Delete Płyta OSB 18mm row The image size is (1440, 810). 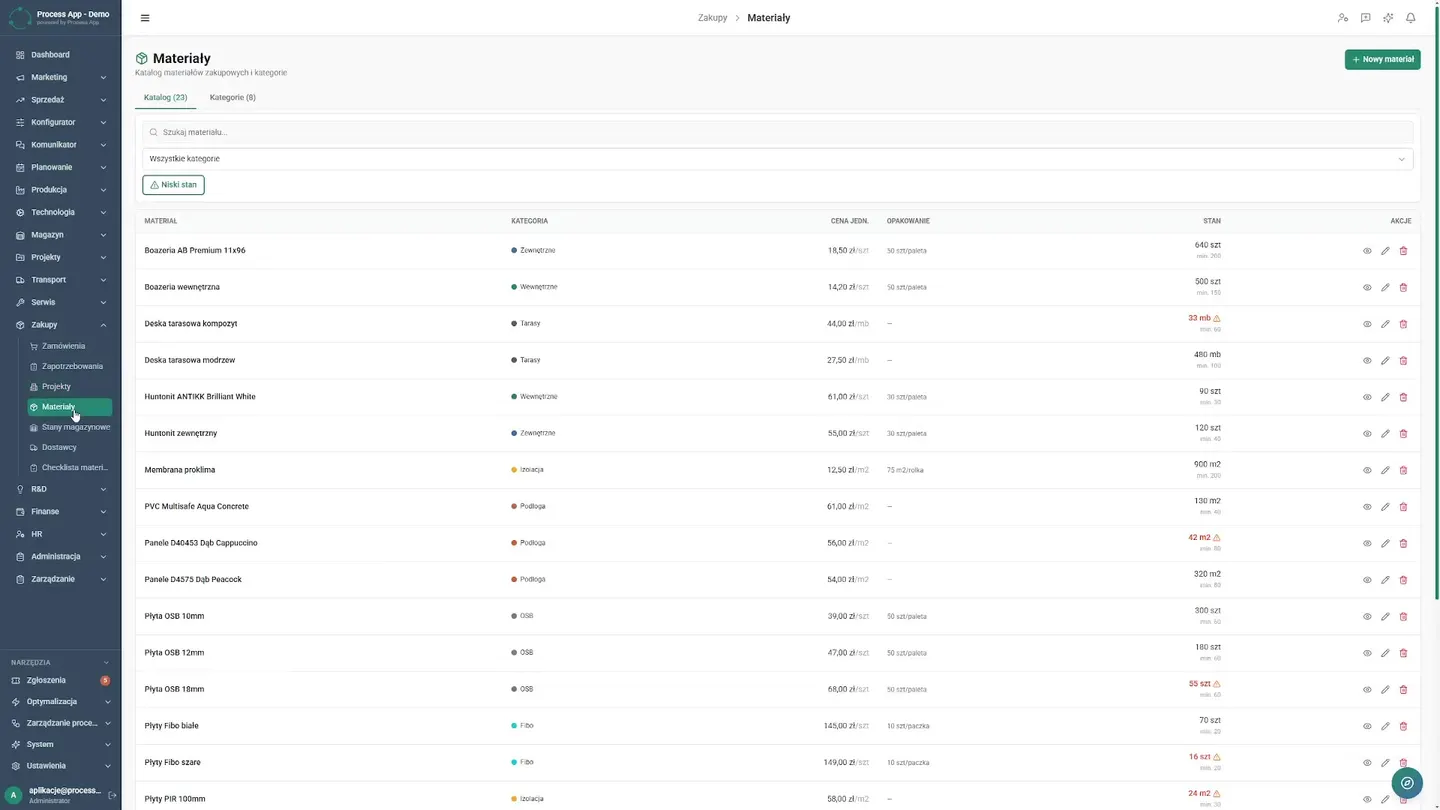(x=1403, y=690)
